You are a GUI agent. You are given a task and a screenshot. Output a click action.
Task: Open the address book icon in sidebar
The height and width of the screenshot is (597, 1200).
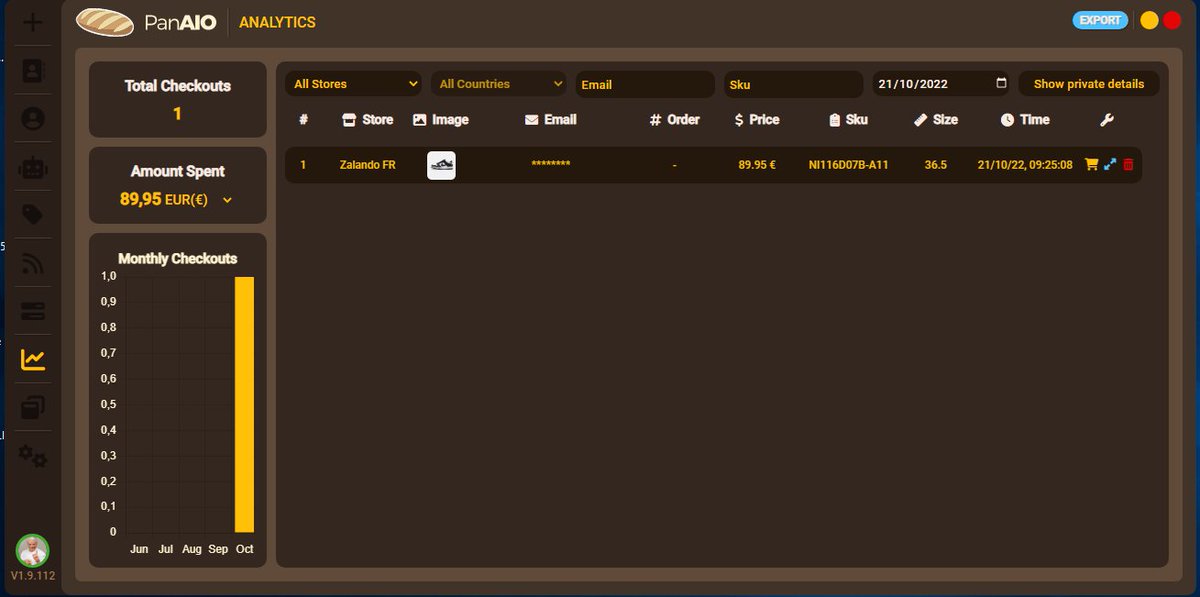pyautogui.click(x=33, y=71)
